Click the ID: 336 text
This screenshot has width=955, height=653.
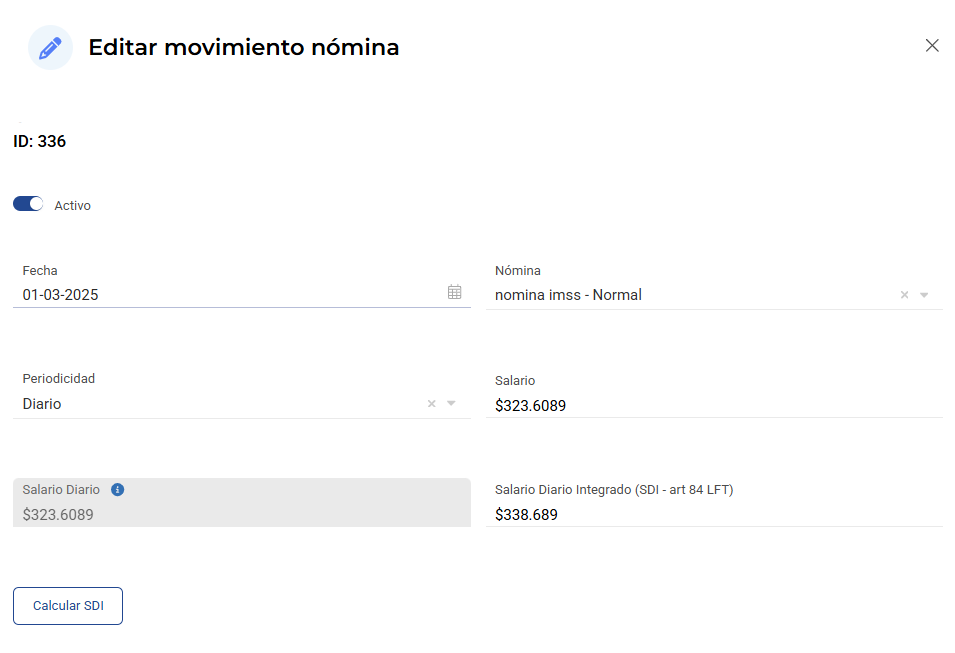[40, 141]
